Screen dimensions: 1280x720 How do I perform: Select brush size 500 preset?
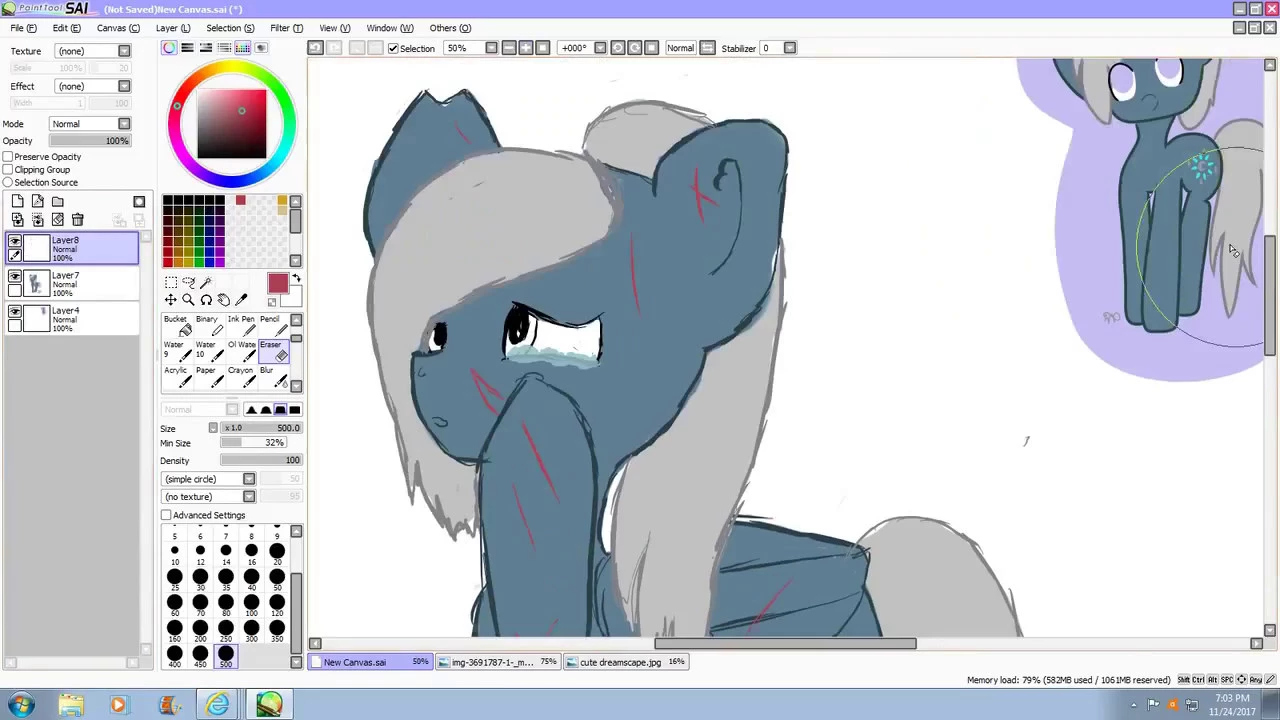pos(226,655)
